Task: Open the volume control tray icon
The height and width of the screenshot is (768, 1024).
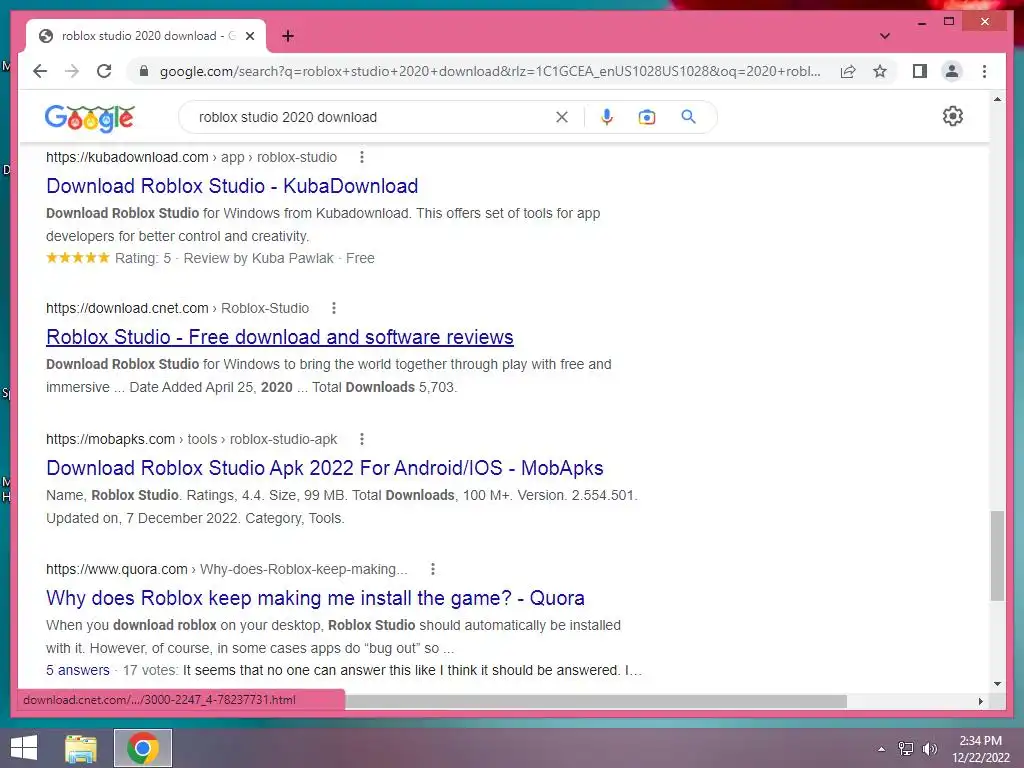Action: (930, 749)
